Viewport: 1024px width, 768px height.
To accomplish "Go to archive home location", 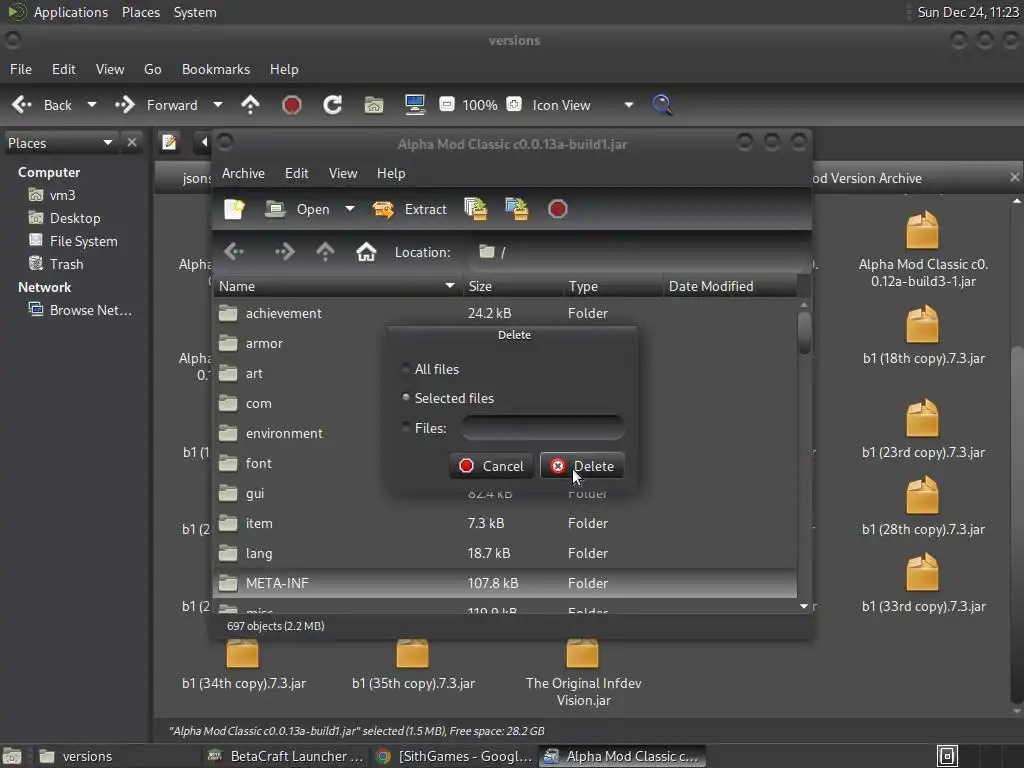I will point(366,251).
